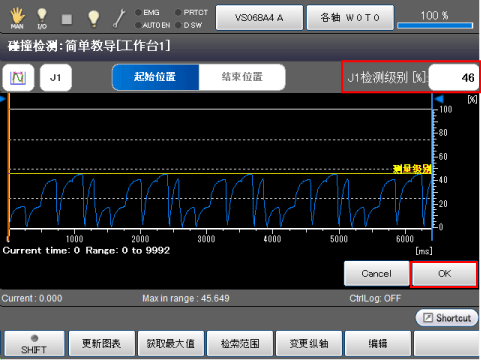Click the AUTO EN indicator lamp

click(x=138, y=25)
